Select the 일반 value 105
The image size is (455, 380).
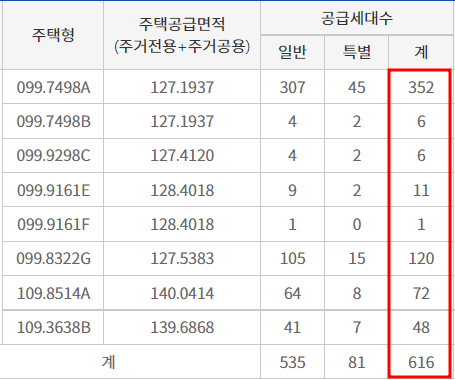[292, 259]
